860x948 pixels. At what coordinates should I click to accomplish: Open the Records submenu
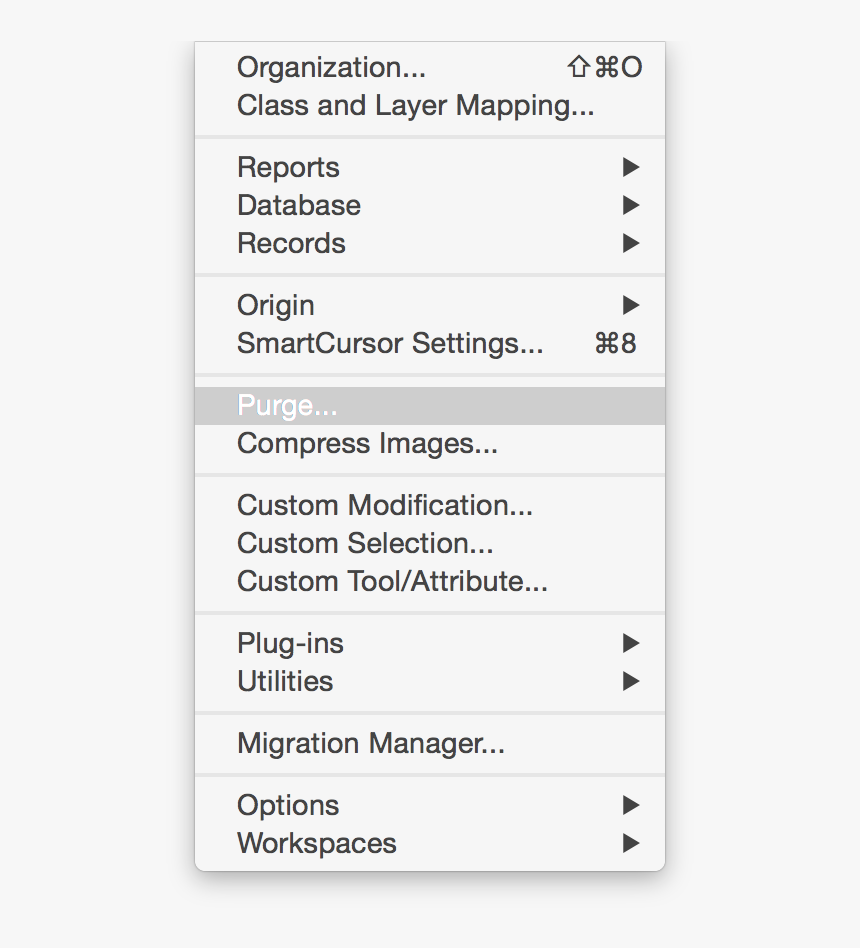(291, 244)
